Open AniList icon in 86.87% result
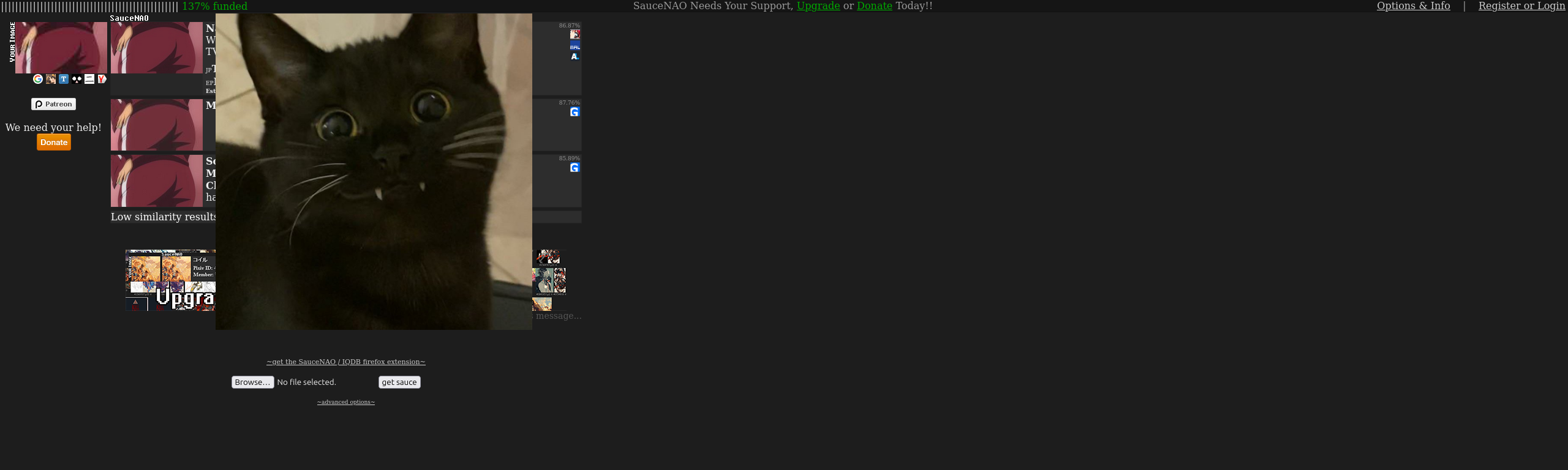 coord(575,56)
